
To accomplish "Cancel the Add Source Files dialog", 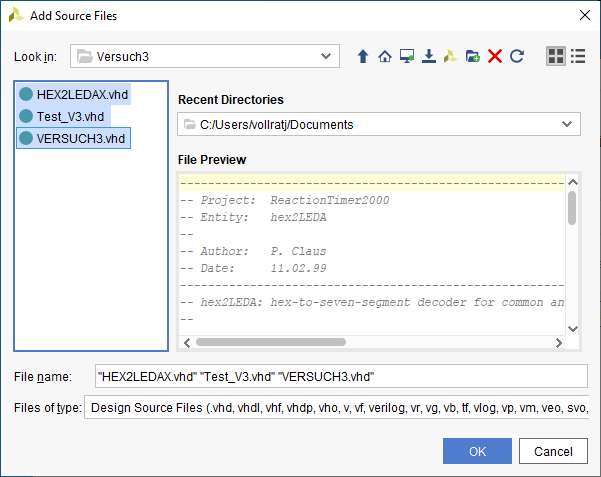I will pos(553,451).
